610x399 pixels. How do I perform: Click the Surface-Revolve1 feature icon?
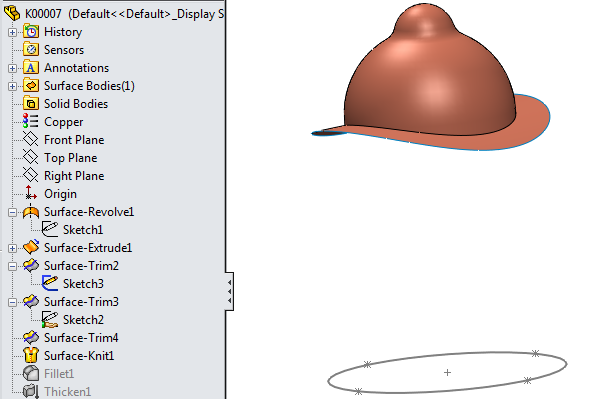[x=31, y=212]
